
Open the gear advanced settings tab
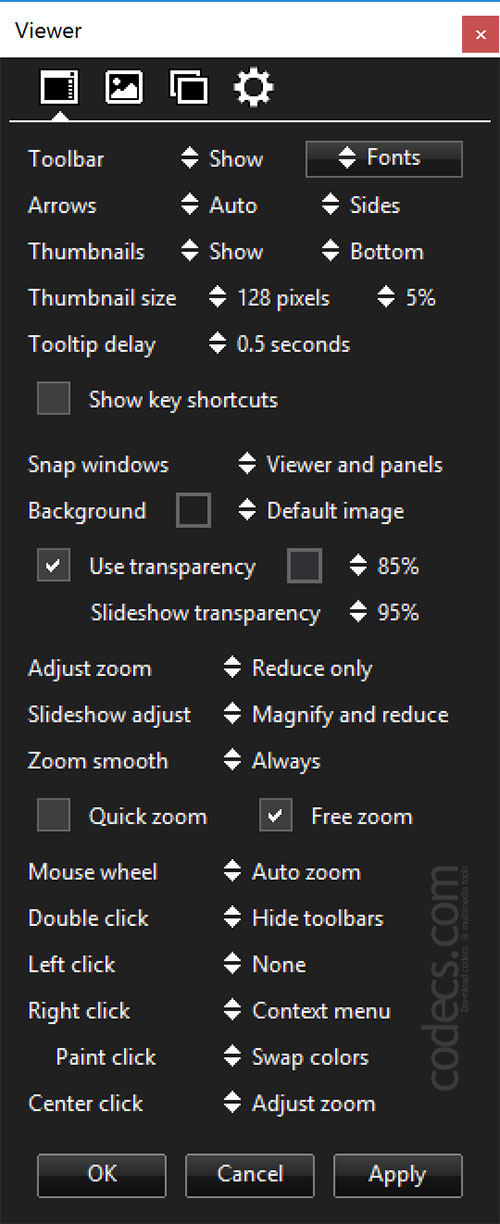click(x=253, y=88)
